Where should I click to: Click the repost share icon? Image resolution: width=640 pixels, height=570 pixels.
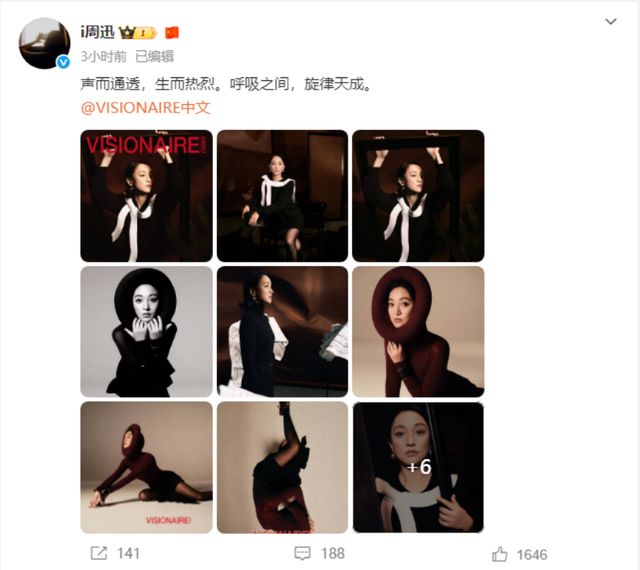[98, 553]
